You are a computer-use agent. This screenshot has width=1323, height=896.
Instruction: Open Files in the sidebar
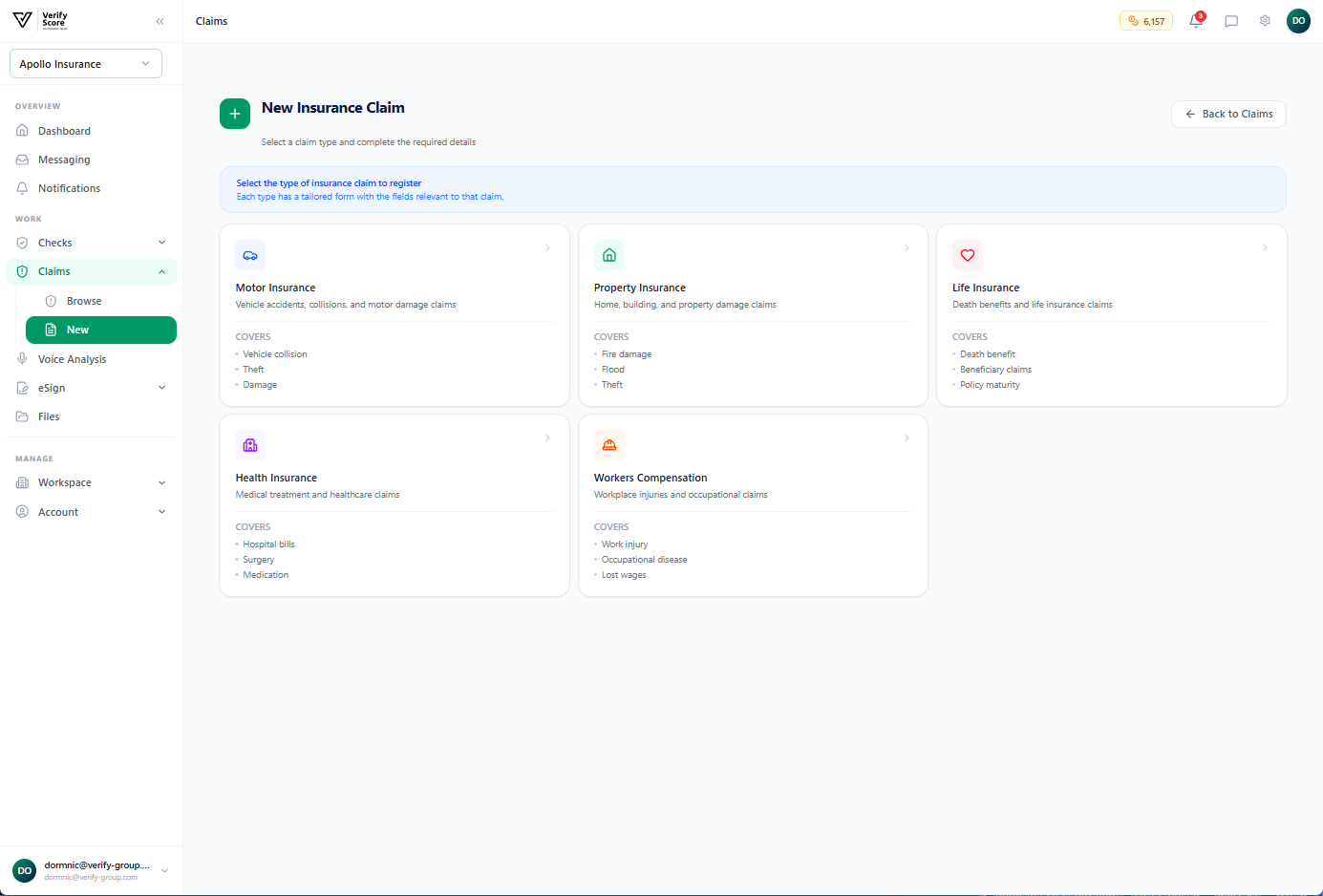[49, 416]
